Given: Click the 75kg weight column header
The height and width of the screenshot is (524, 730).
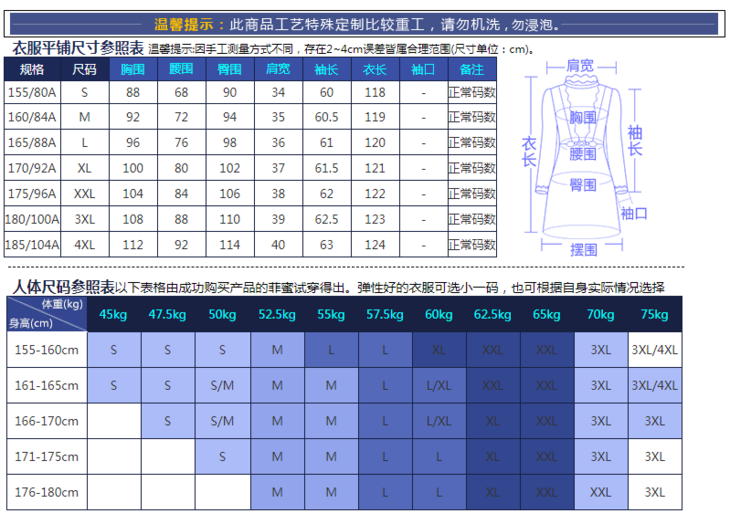Looking at the screenshot, I should point(654,315).
